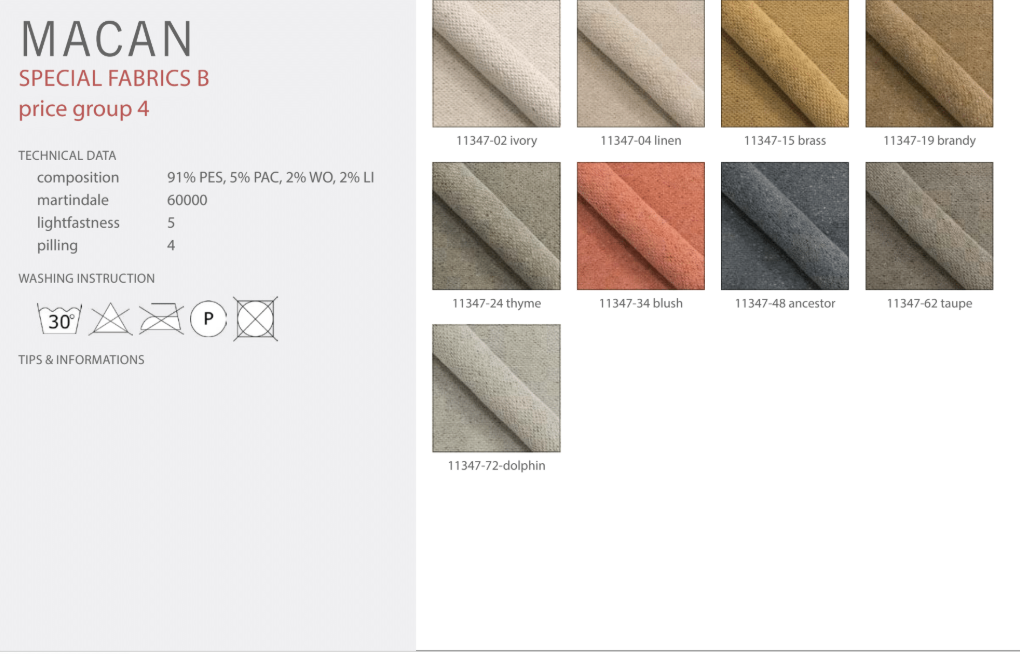The width and height of the screenshot is (1020, 654).
Task: Click the do-not-iron crossed icon
Action: 160,320
